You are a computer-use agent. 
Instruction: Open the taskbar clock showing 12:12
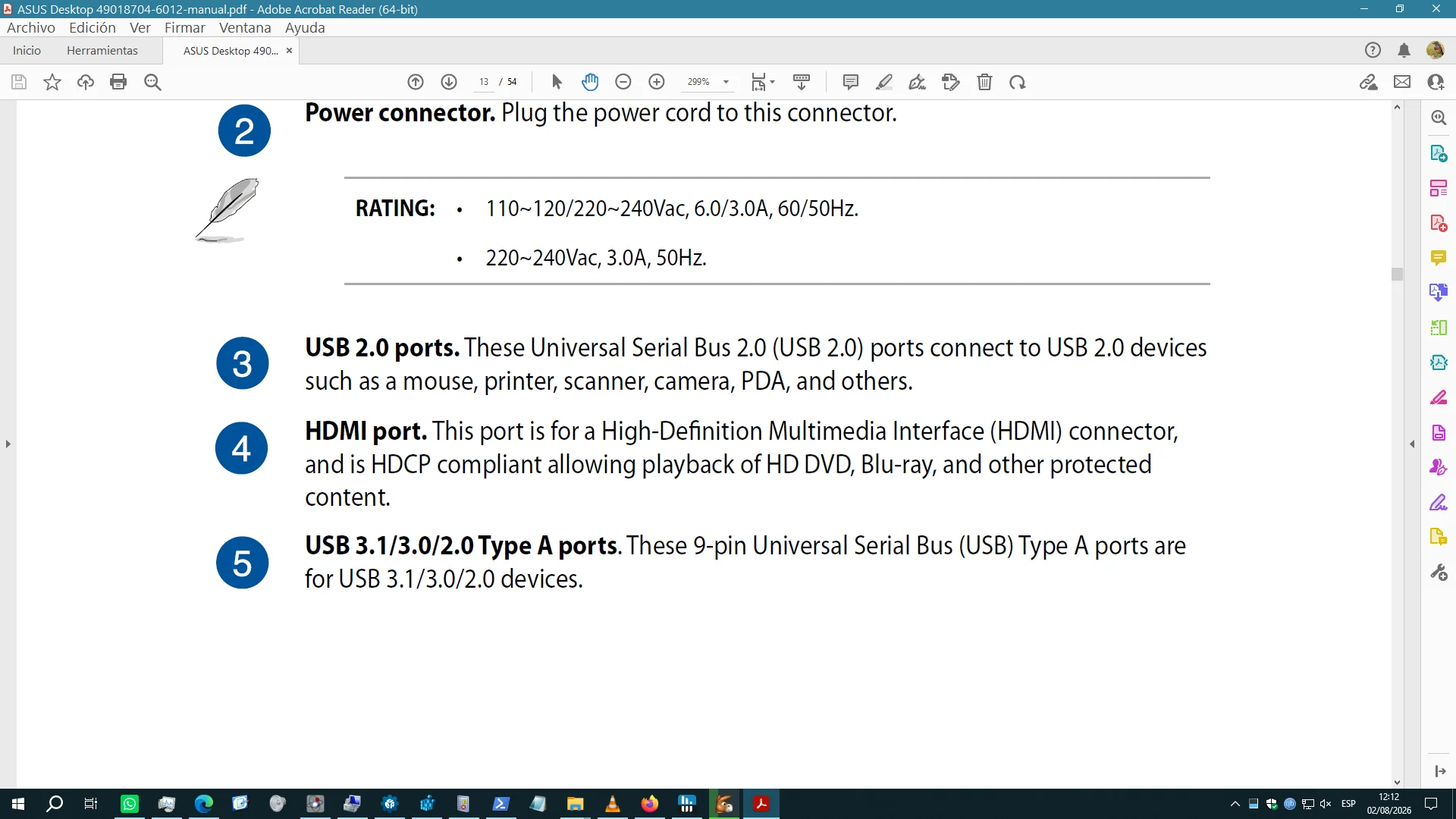pyautogui.click(x=1389, y=804)
